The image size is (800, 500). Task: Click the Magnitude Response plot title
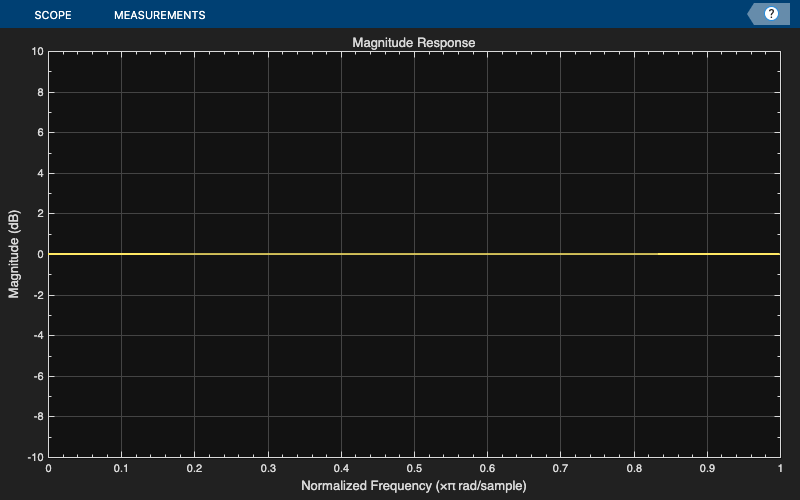[414, 42]
